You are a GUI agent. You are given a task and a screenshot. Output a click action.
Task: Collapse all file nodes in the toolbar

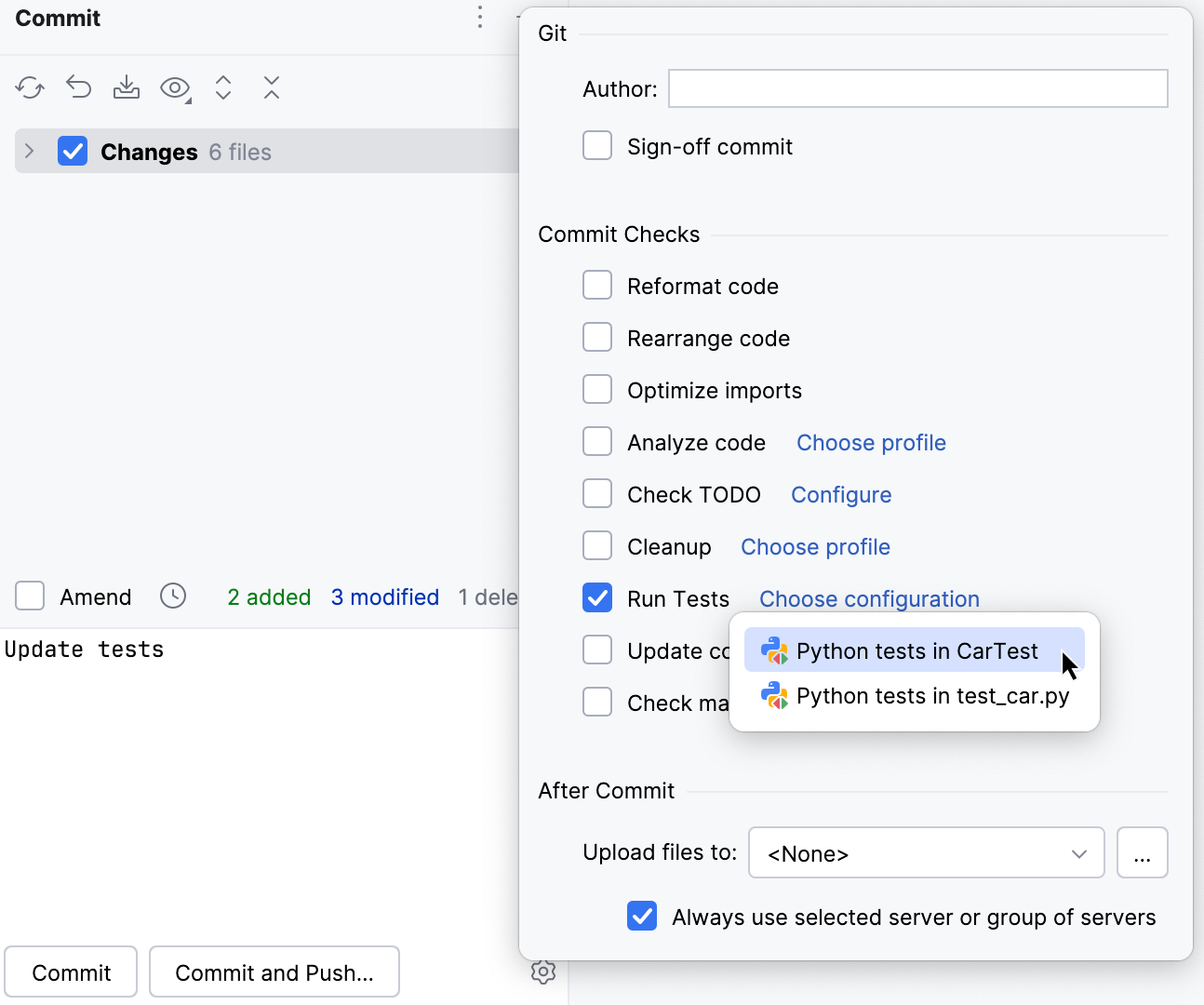[x=271, y=87]
